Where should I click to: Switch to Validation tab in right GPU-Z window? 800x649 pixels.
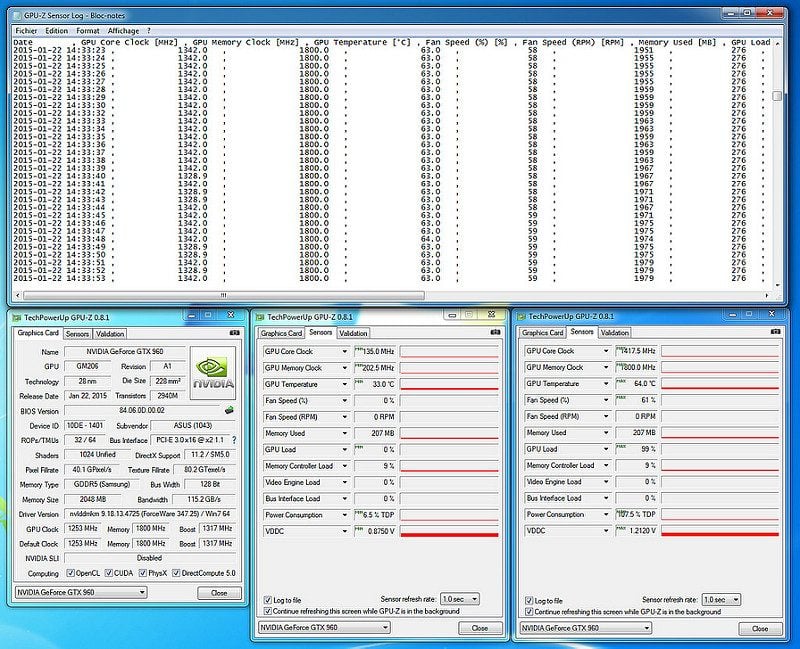coord(614,333)
